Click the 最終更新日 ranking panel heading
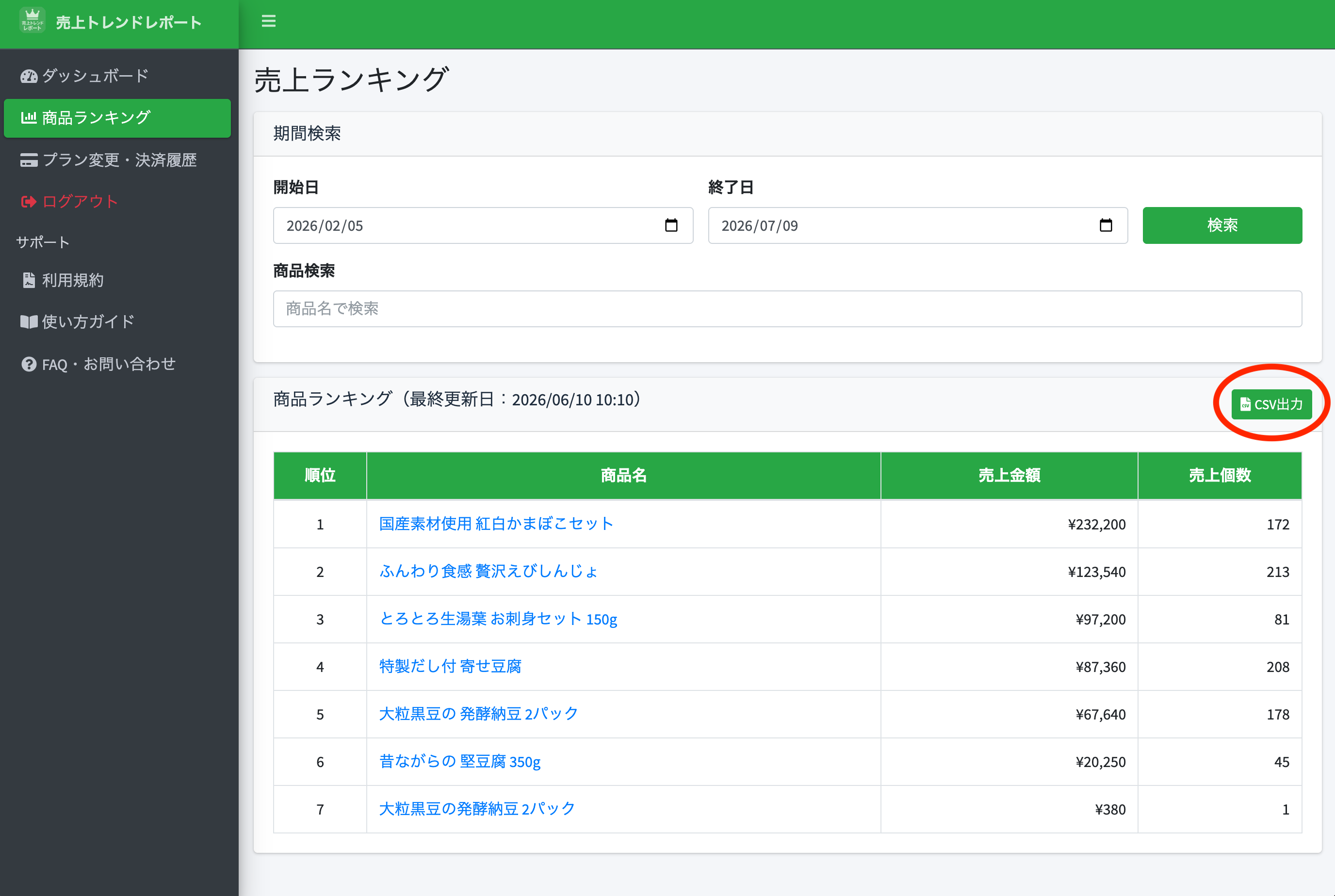 tap(457, 399)
